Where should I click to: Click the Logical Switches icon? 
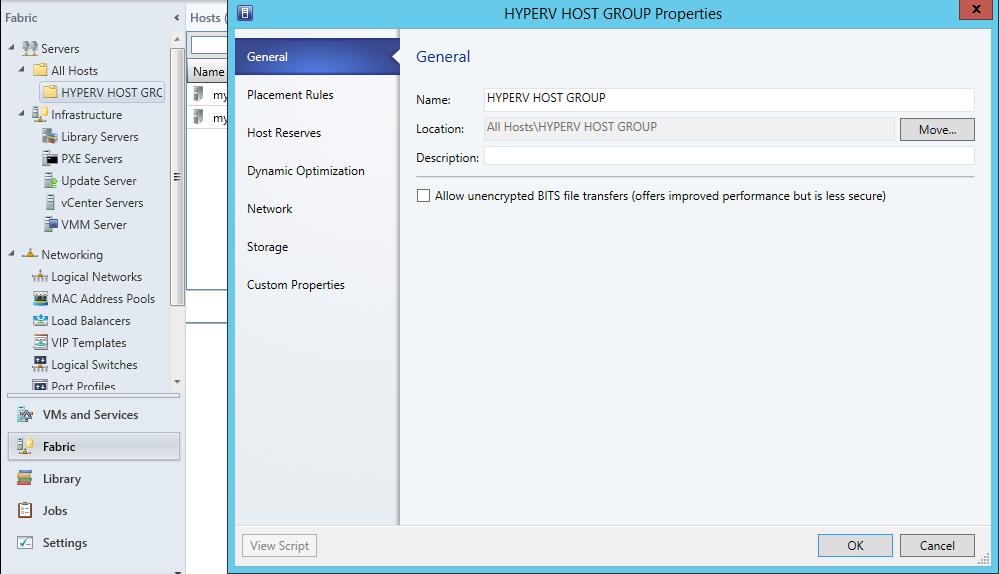click(x=40, y=364)
